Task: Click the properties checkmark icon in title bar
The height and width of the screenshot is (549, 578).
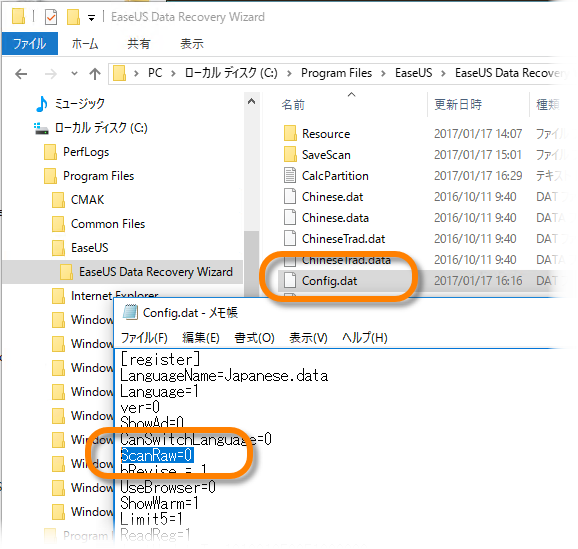Action: pos(51,17)
